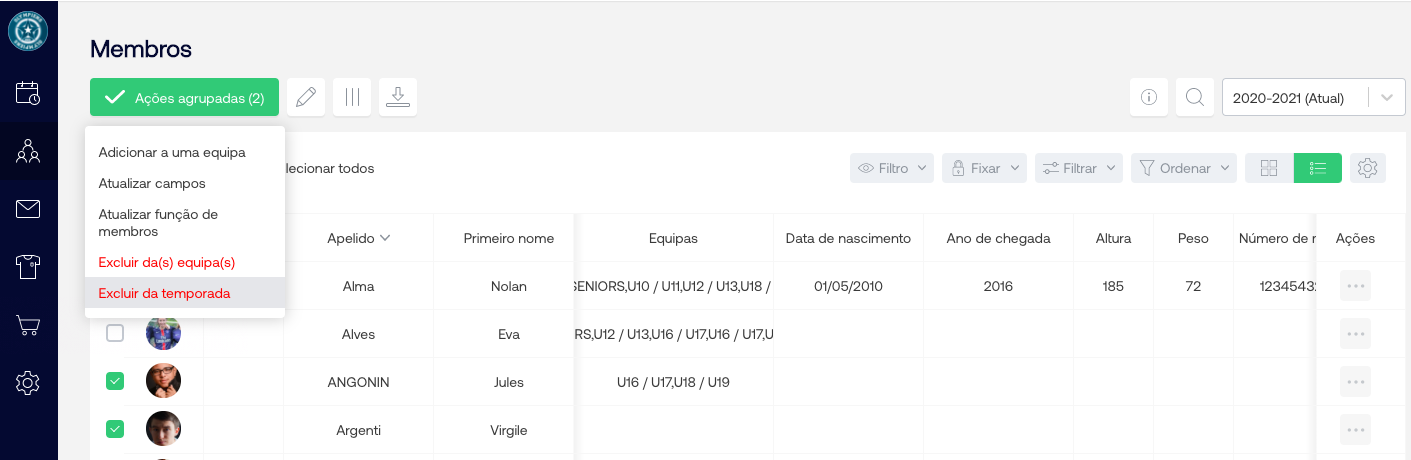Open the calendar icon in sidebar

tap(28, 93)
